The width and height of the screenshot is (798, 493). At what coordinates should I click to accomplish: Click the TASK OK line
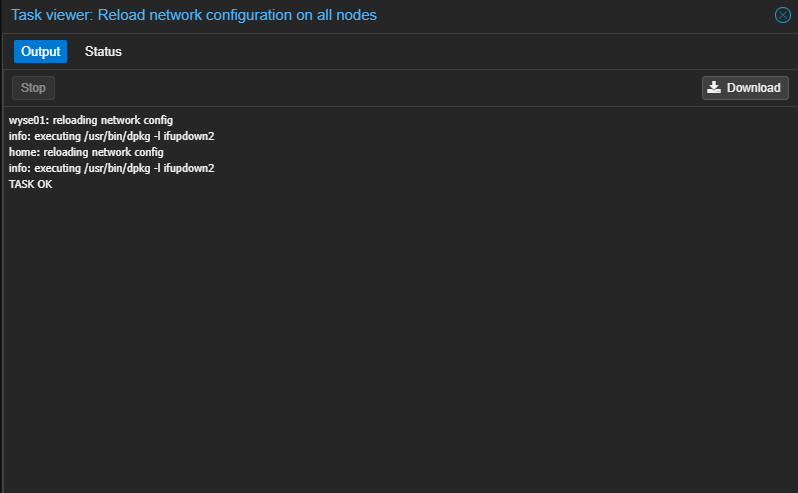(x=31, y=184)
